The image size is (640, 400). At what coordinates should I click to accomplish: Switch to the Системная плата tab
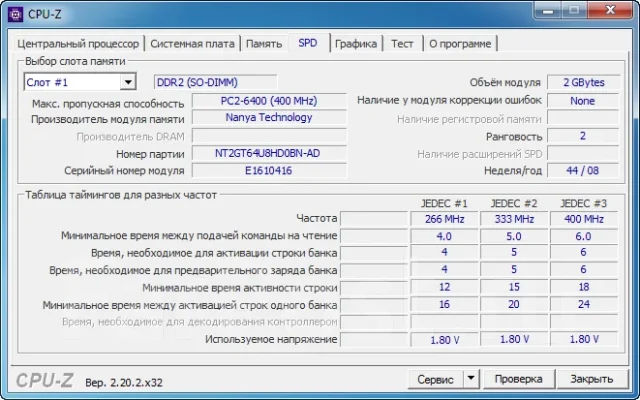point(192,44)
